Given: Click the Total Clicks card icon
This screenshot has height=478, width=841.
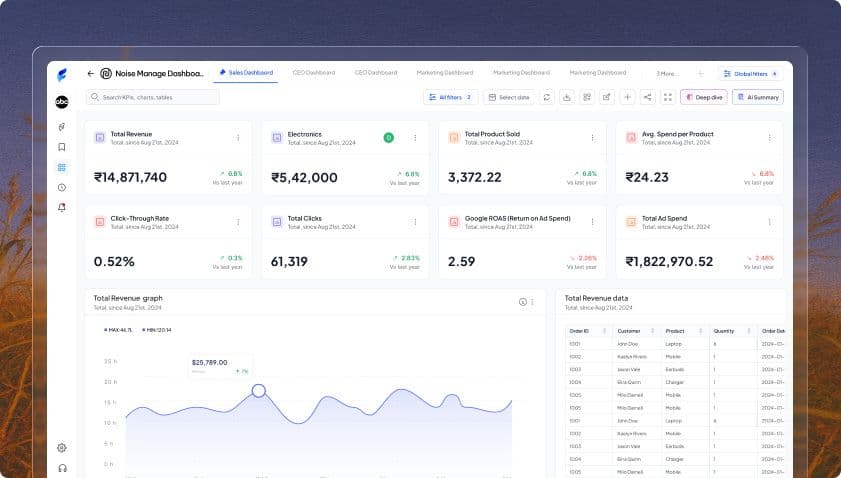Looking at the screenshot, I should coord(277,222).
